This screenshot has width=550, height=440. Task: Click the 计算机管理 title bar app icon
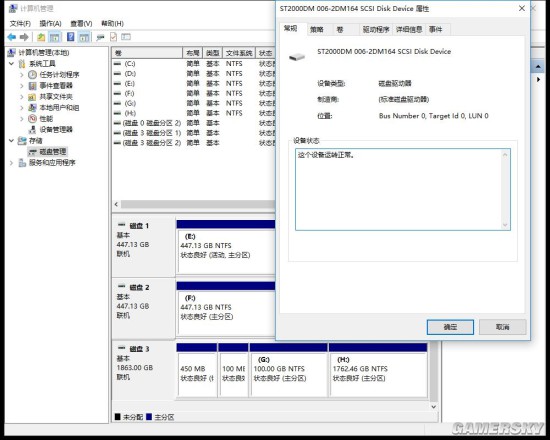point(13,8)
